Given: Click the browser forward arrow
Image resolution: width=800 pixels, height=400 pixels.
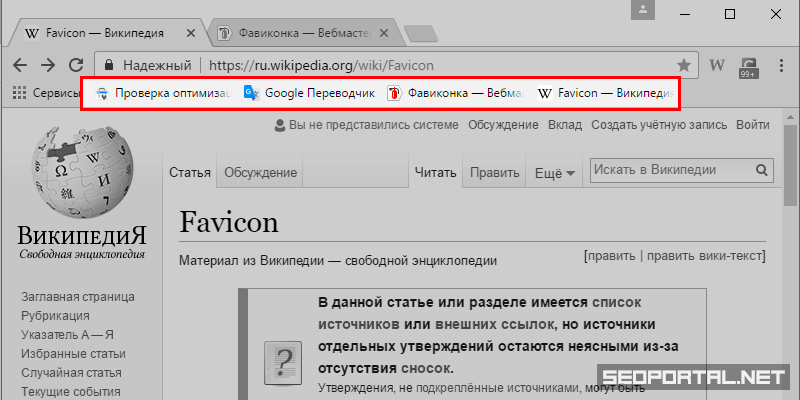Looking at the screenshot, I should click(x=47, y=66).
